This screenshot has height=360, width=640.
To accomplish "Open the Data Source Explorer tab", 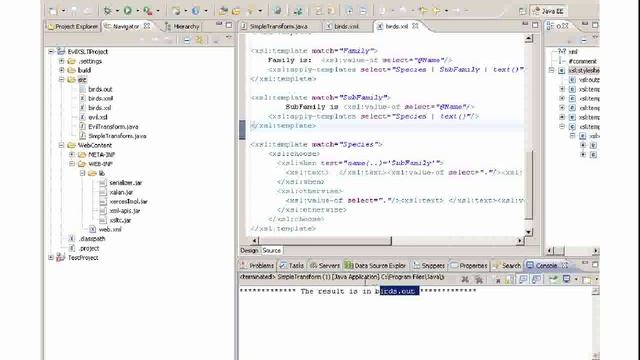I will (x=376, y=266).
